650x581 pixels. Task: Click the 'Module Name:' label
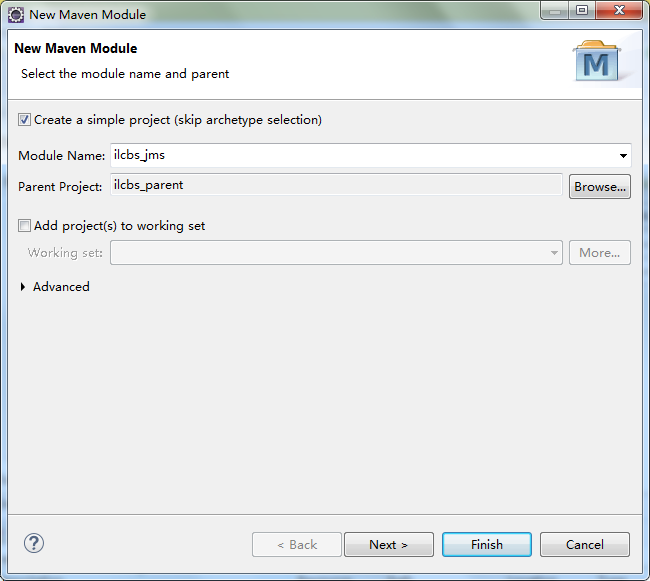[x=61, y=155]
